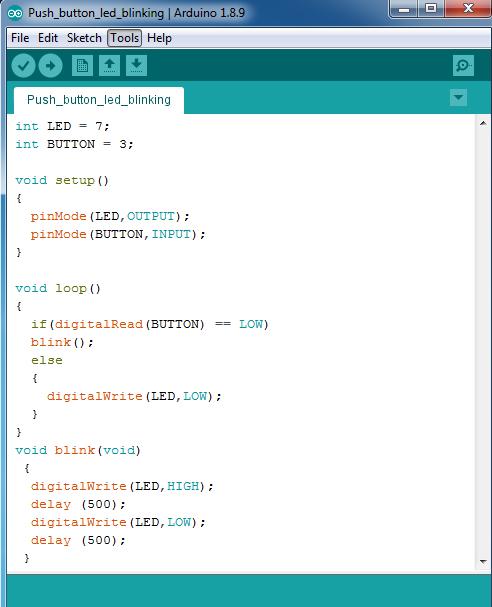
Task: Click the 'pinMode(BUTTON,INPUT);' line
Action: pyautogui.click(x=118, y=235)
